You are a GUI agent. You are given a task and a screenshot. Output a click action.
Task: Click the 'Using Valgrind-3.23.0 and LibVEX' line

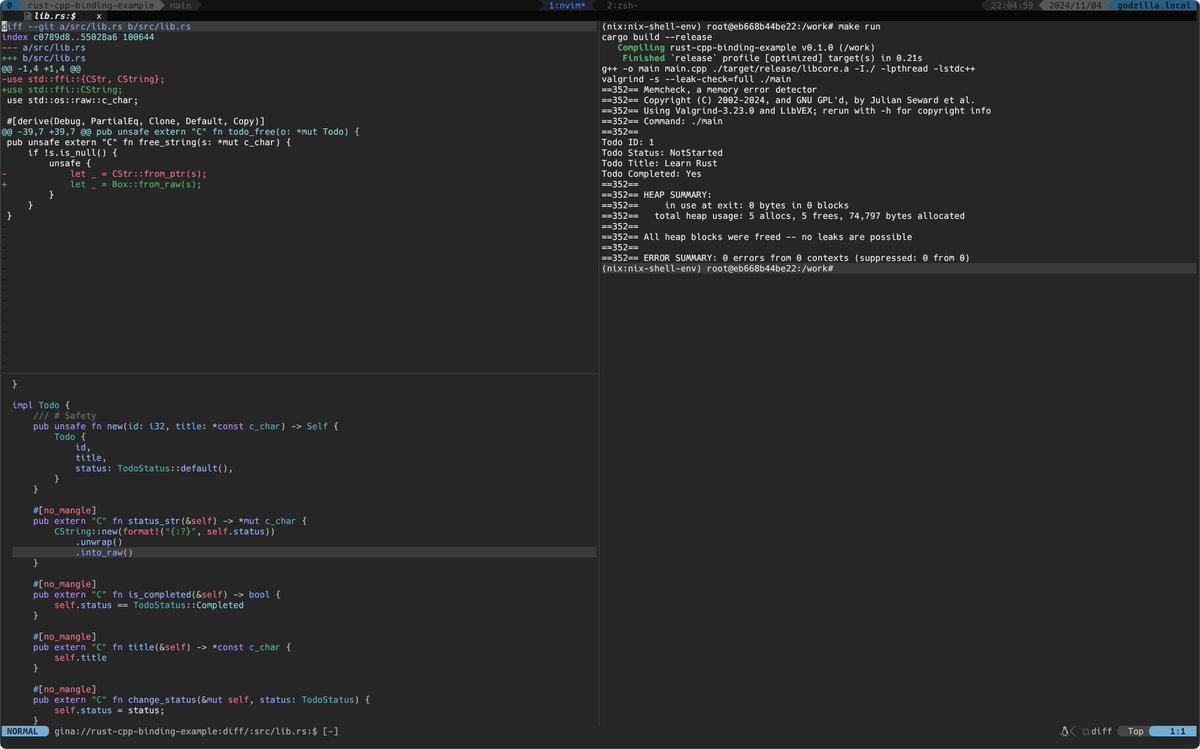coord(796,110)
